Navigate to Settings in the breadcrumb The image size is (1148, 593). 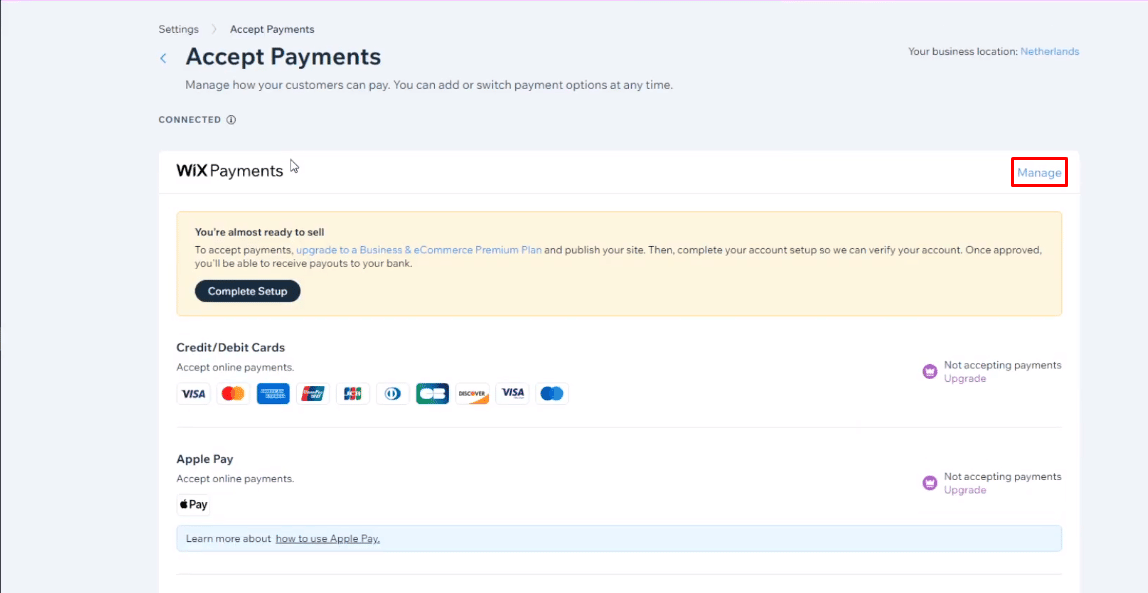click(x=179, y=29)
